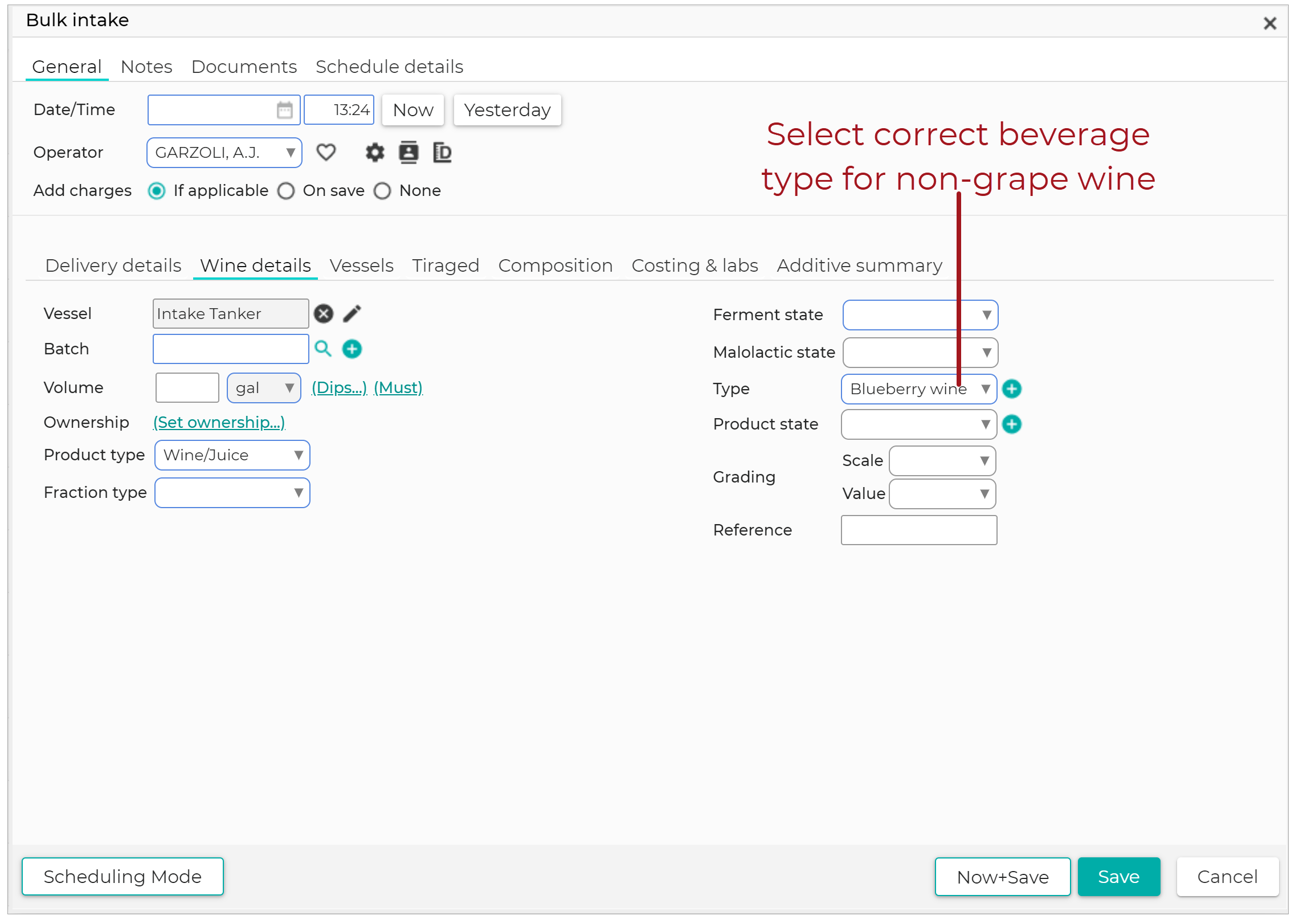Image resolution: width=1295 pixels, height=924 pixels.
Task: Click the contact card icon beside Operator
Action: (x=408, y=153)
